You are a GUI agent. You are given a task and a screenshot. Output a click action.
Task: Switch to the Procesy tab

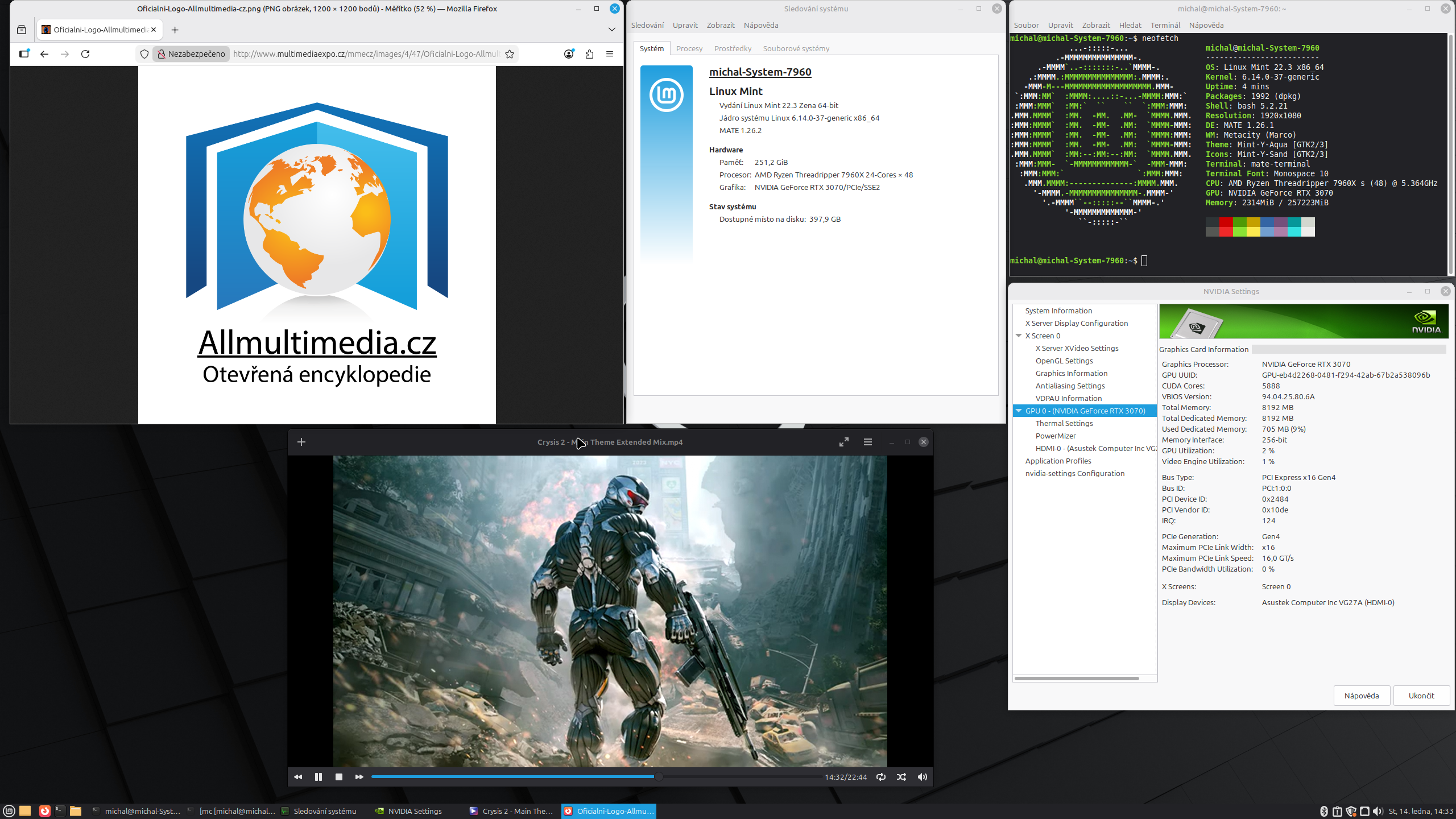(x=689, y=48)
